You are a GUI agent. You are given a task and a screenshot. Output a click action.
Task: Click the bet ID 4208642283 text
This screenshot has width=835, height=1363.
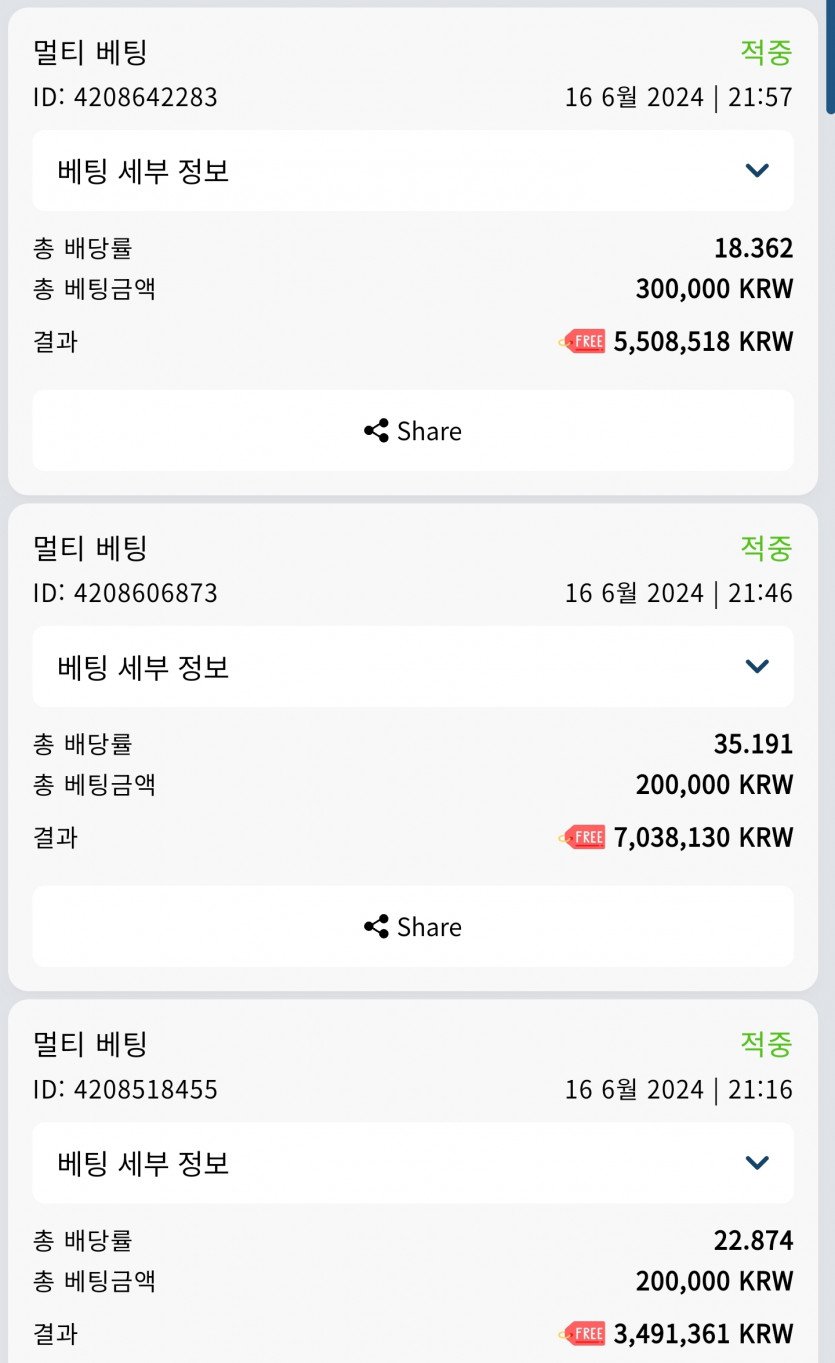[x=125, y=97]
